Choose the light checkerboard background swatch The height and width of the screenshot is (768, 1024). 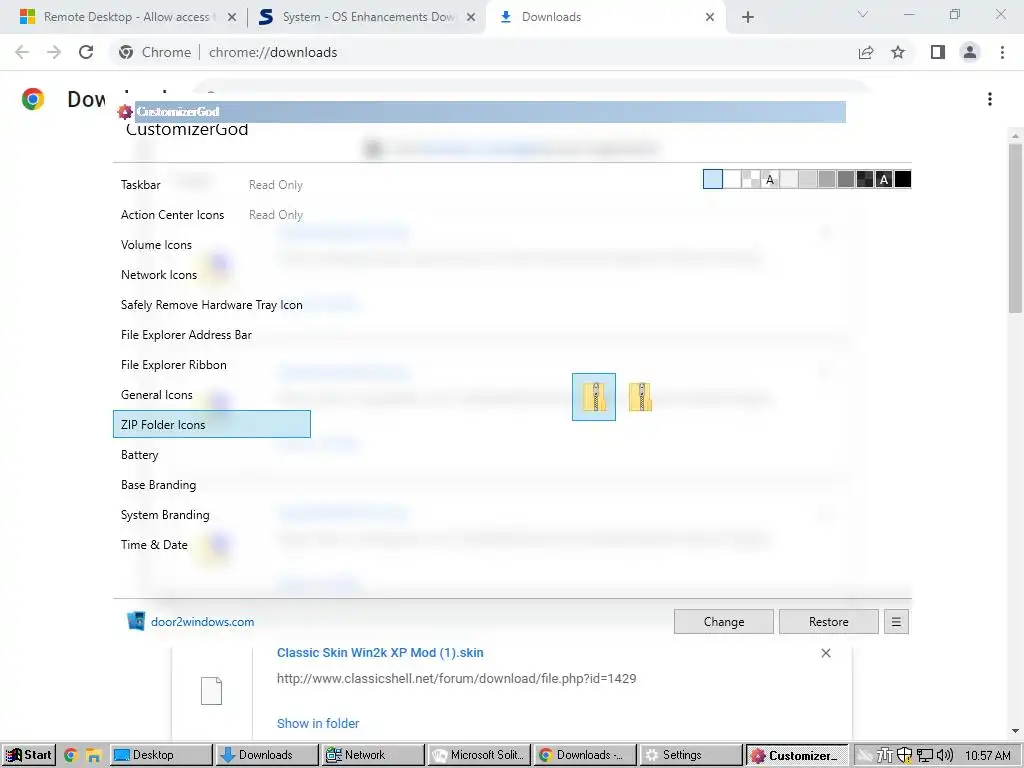pos(751,179)
